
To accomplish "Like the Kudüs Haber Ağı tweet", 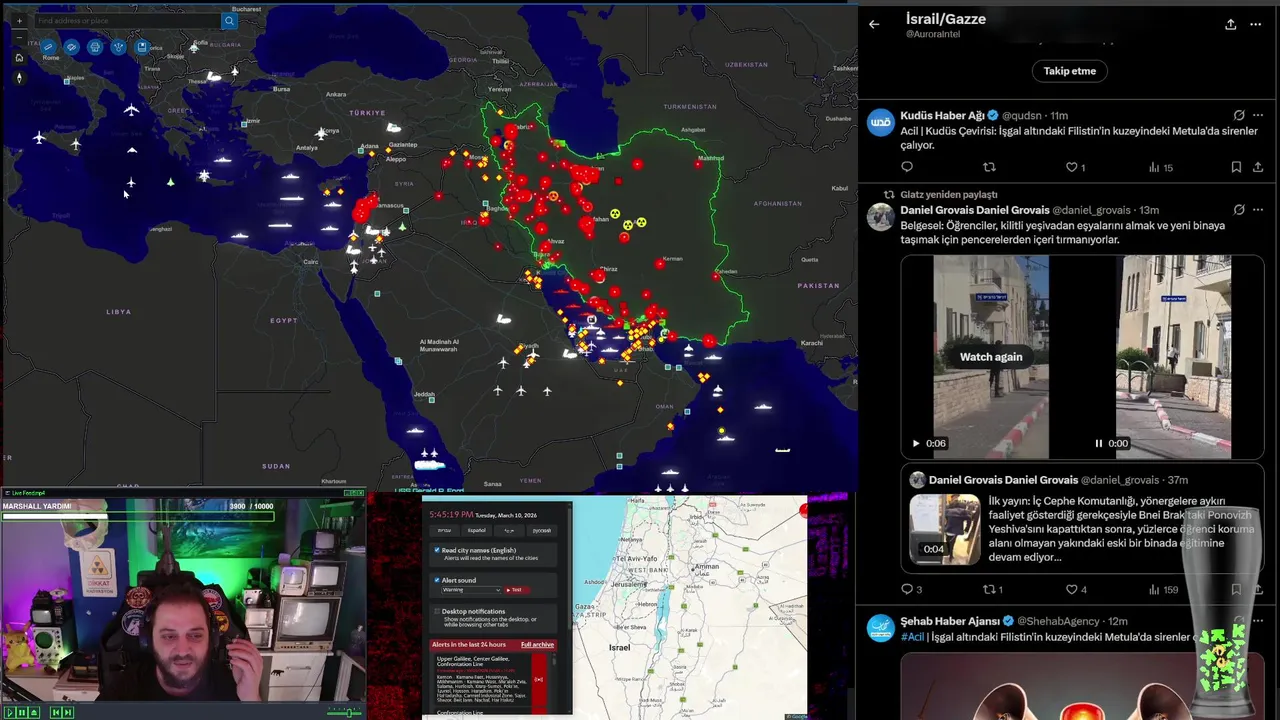I will click(1075, 167).
